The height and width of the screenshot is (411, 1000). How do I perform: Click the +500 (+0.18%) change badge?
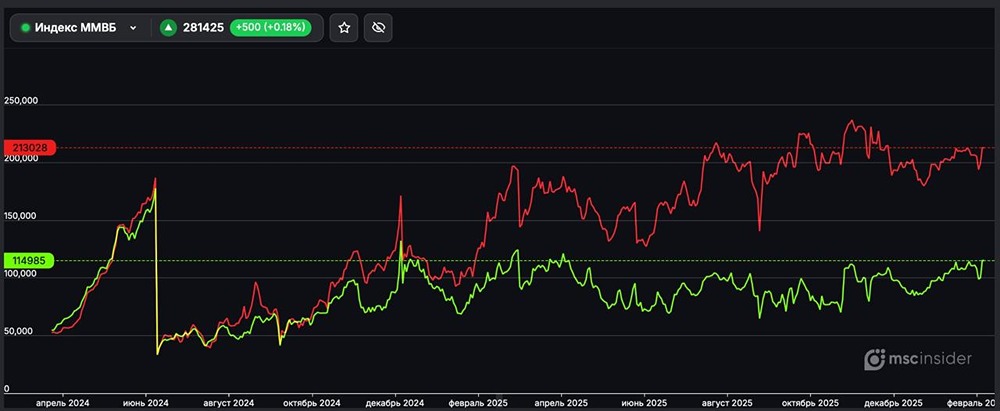coord(278,28)
